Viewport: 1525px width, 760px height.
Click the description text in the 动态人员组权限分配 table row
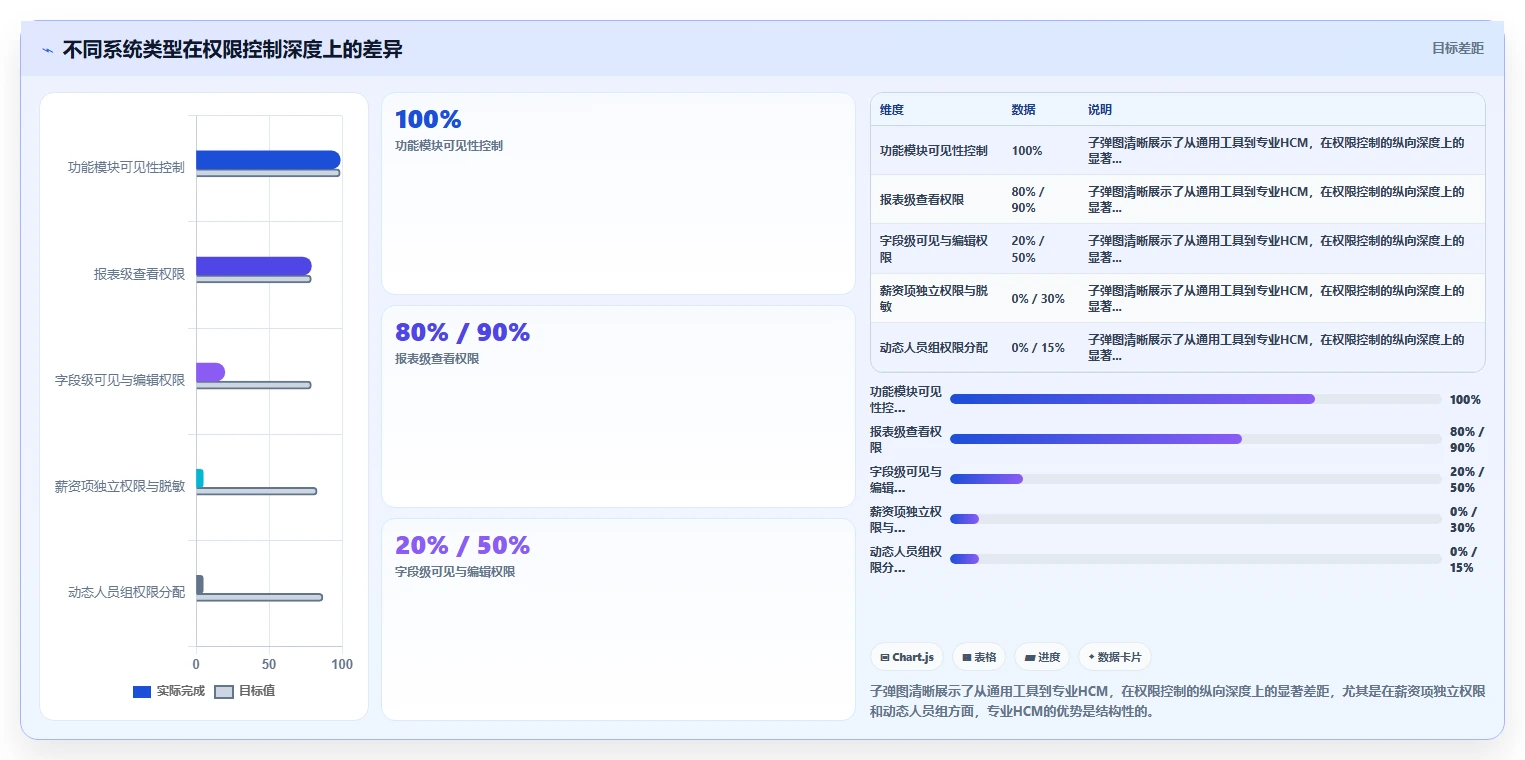pyautogui.click(x=1277, y=348)
